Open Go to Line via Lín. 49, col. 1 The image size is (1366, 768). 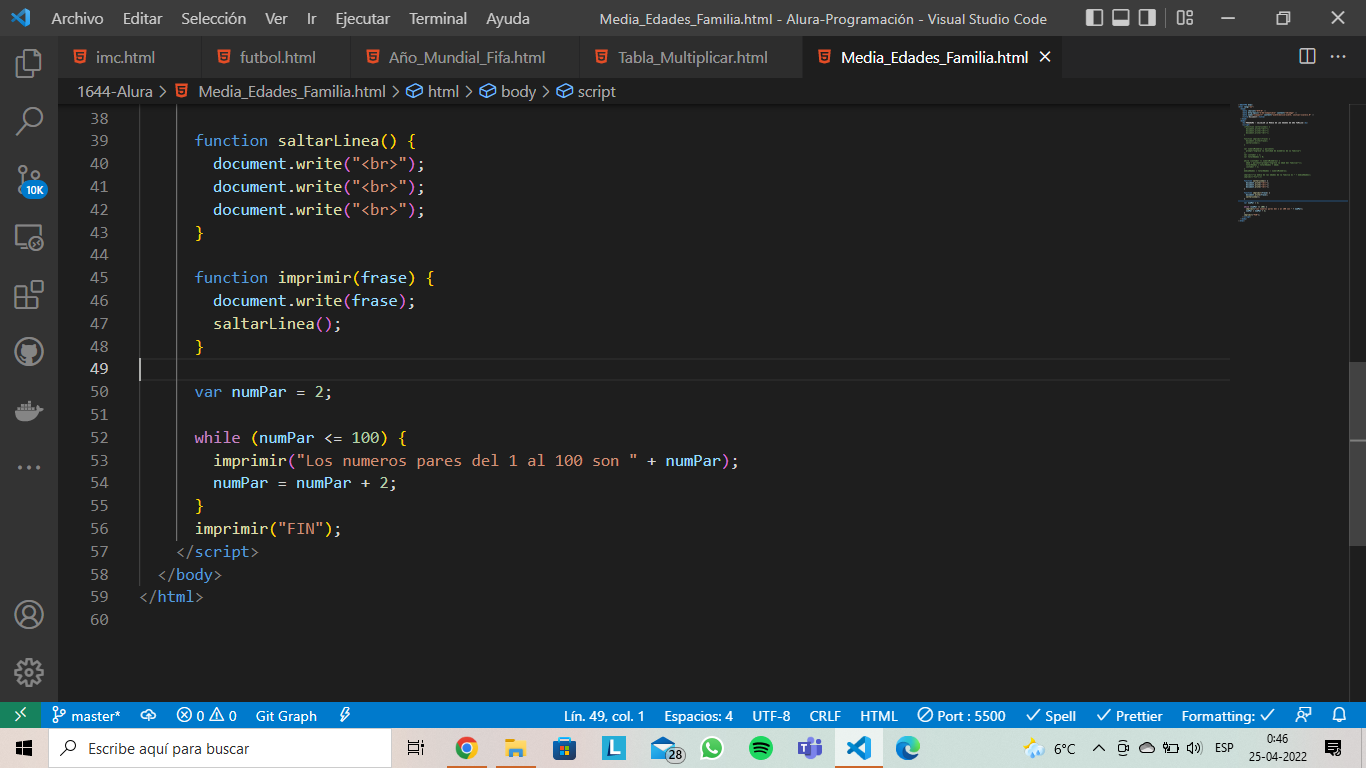pos(604,715)
